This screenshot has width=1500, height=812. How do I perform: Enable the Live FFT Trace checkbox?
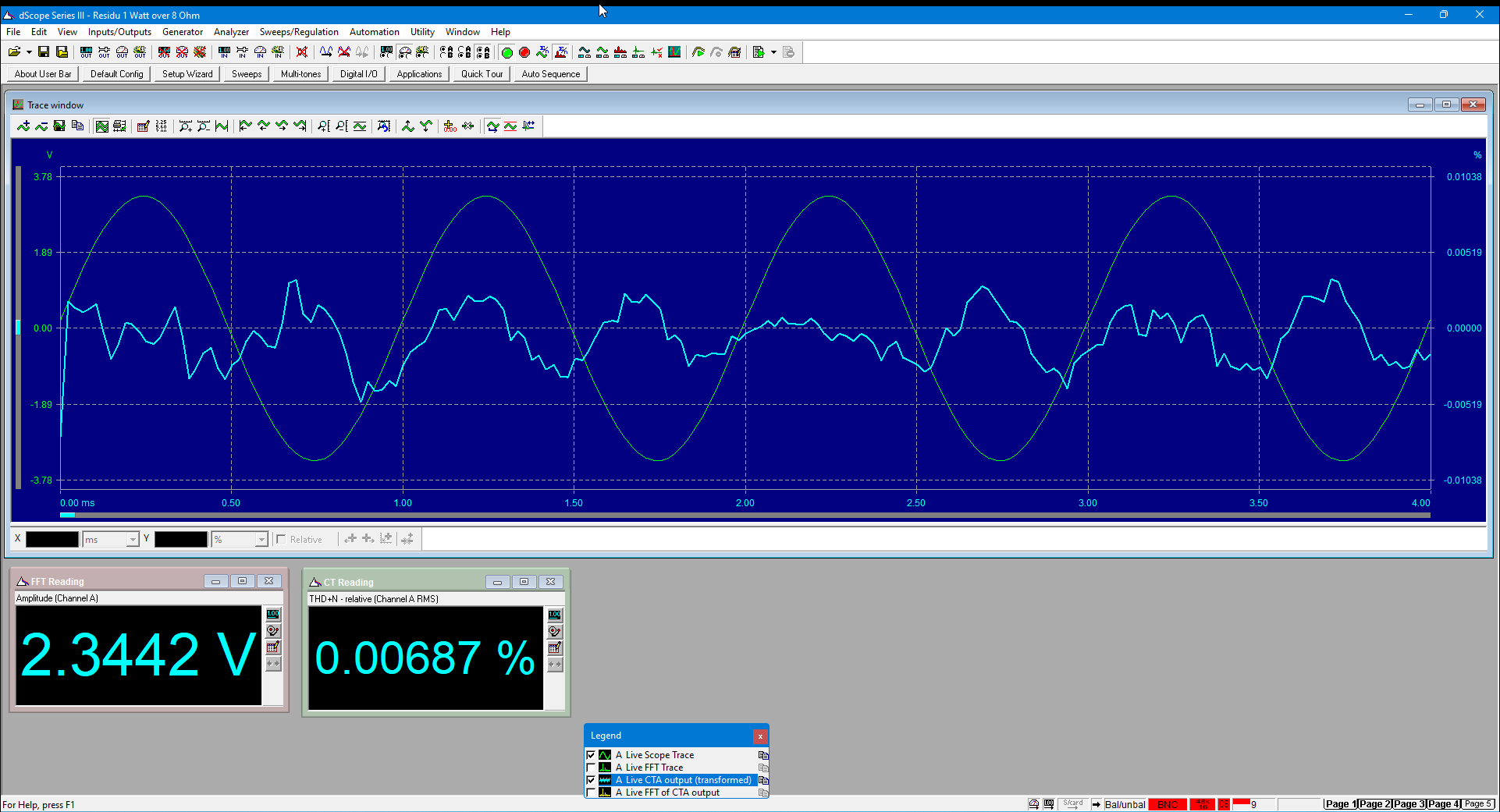pyautogui.click(x=591, y=768)
